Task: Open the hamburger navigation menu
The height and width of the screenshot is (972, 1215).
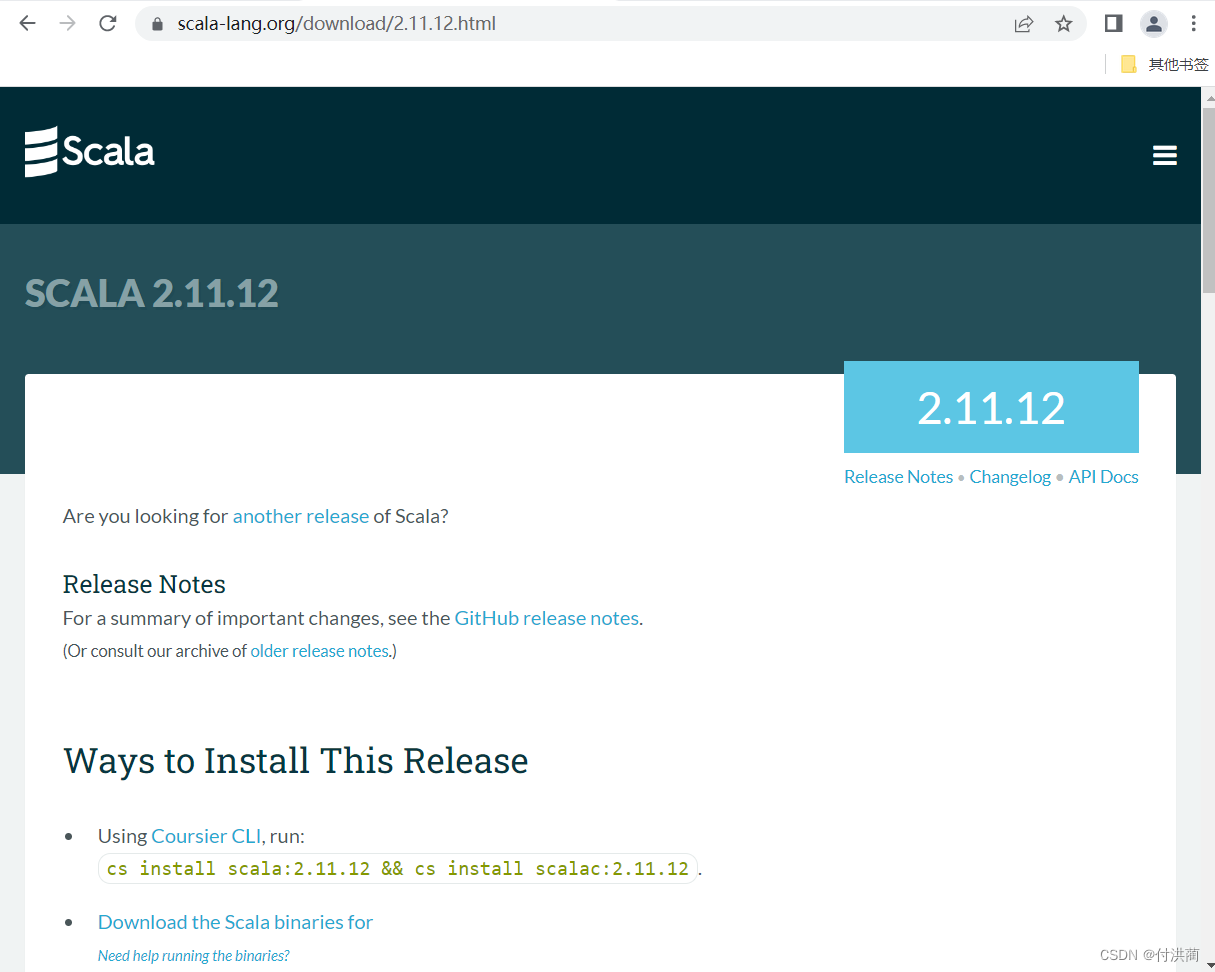Action: click(1164, 155)
